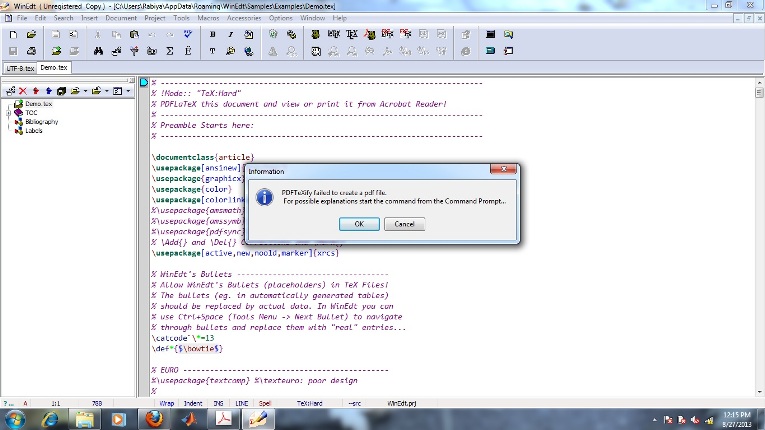Click OK in Information dialog
The image size is (765, 430).
[359, 224]
